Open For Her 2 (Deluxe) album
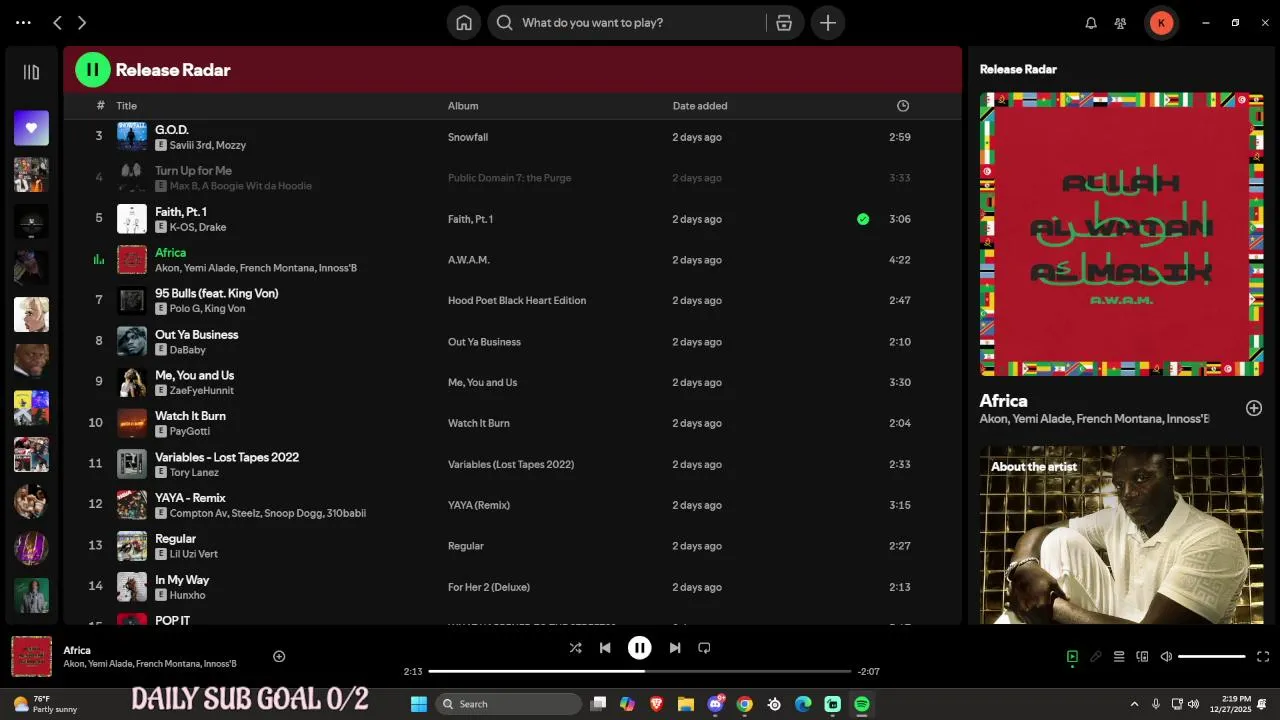 (489, 587)
